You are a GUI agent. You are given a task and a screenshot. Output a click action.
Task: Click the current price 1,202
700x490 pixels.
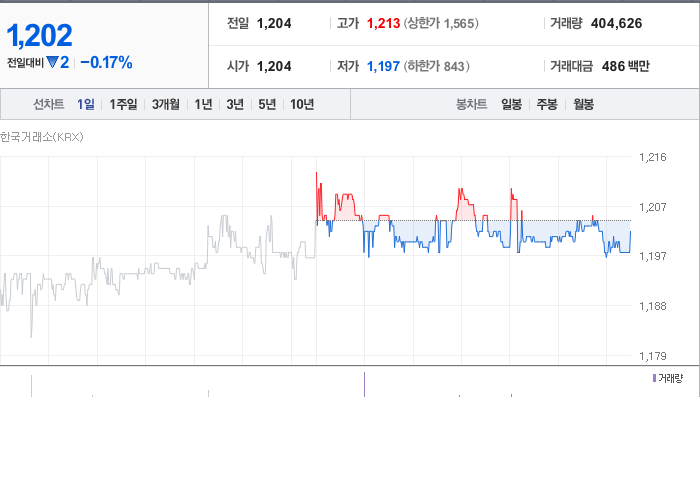click(x=39, y=36)
